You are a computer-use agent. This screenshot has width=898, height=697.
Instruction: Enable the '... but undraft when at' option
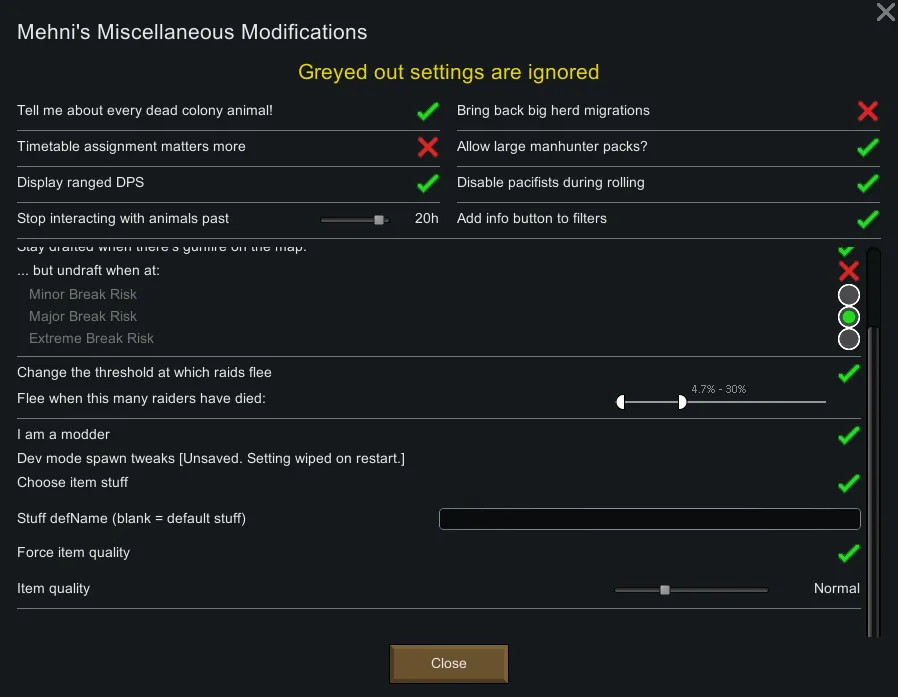coord(849,271)
